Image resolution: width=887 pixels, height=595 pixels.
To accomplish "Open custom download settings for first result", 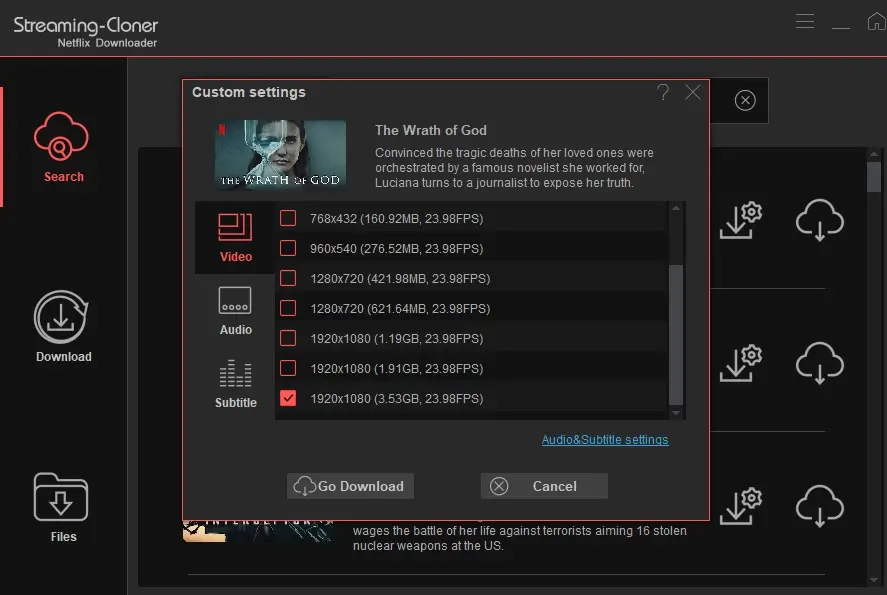I will [741, 219].
